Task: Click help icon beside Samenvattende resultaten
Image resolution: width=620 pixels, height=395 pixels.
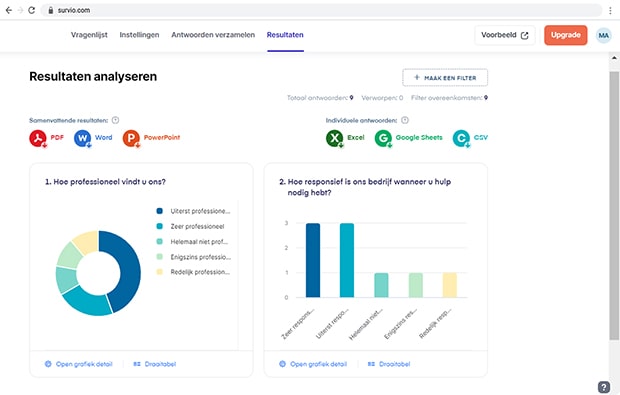Action: (x=115, y=120)
